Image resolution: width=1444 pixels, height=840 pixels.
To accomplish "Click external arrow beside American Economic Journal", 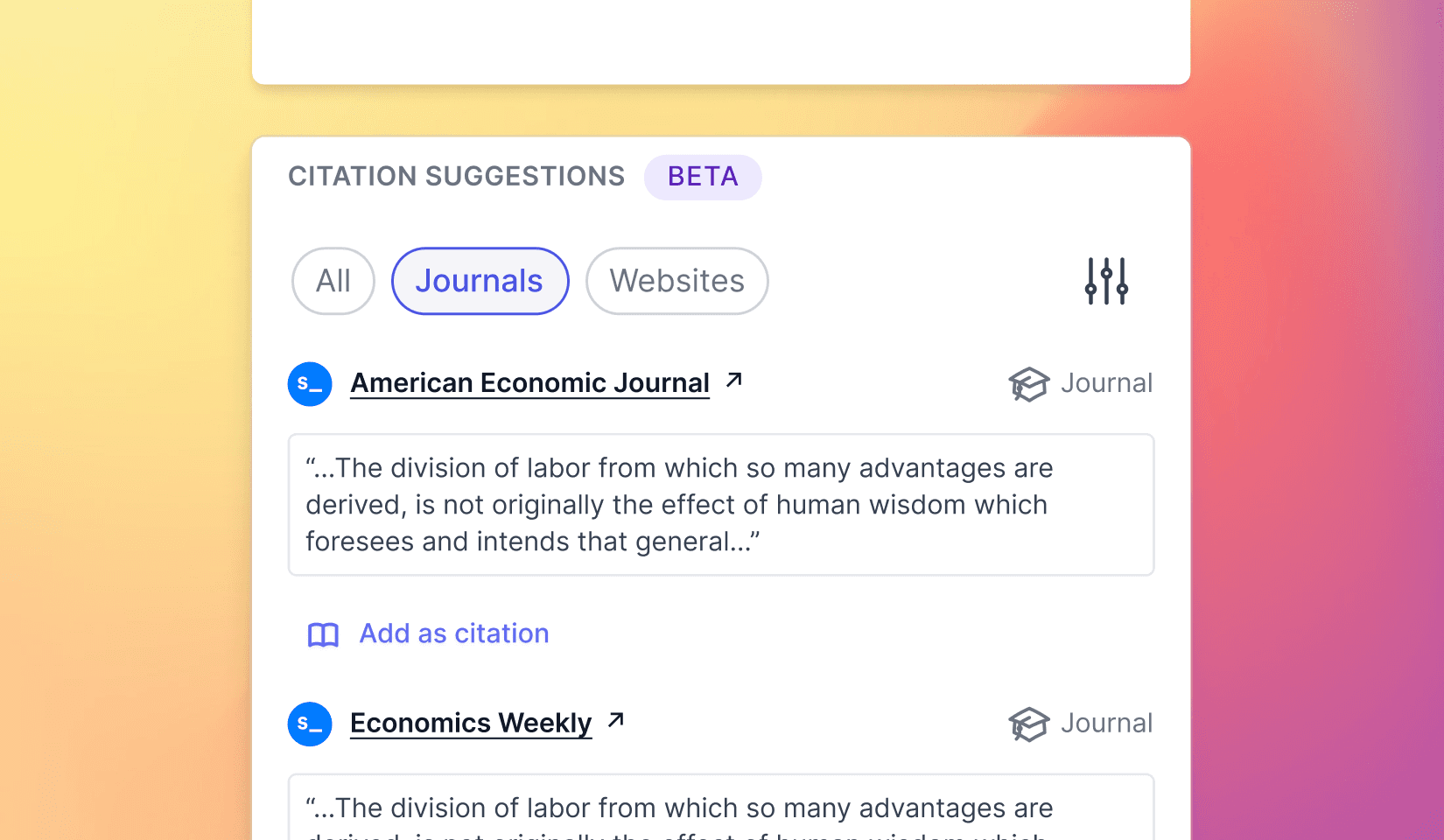I will pos(734,380).
